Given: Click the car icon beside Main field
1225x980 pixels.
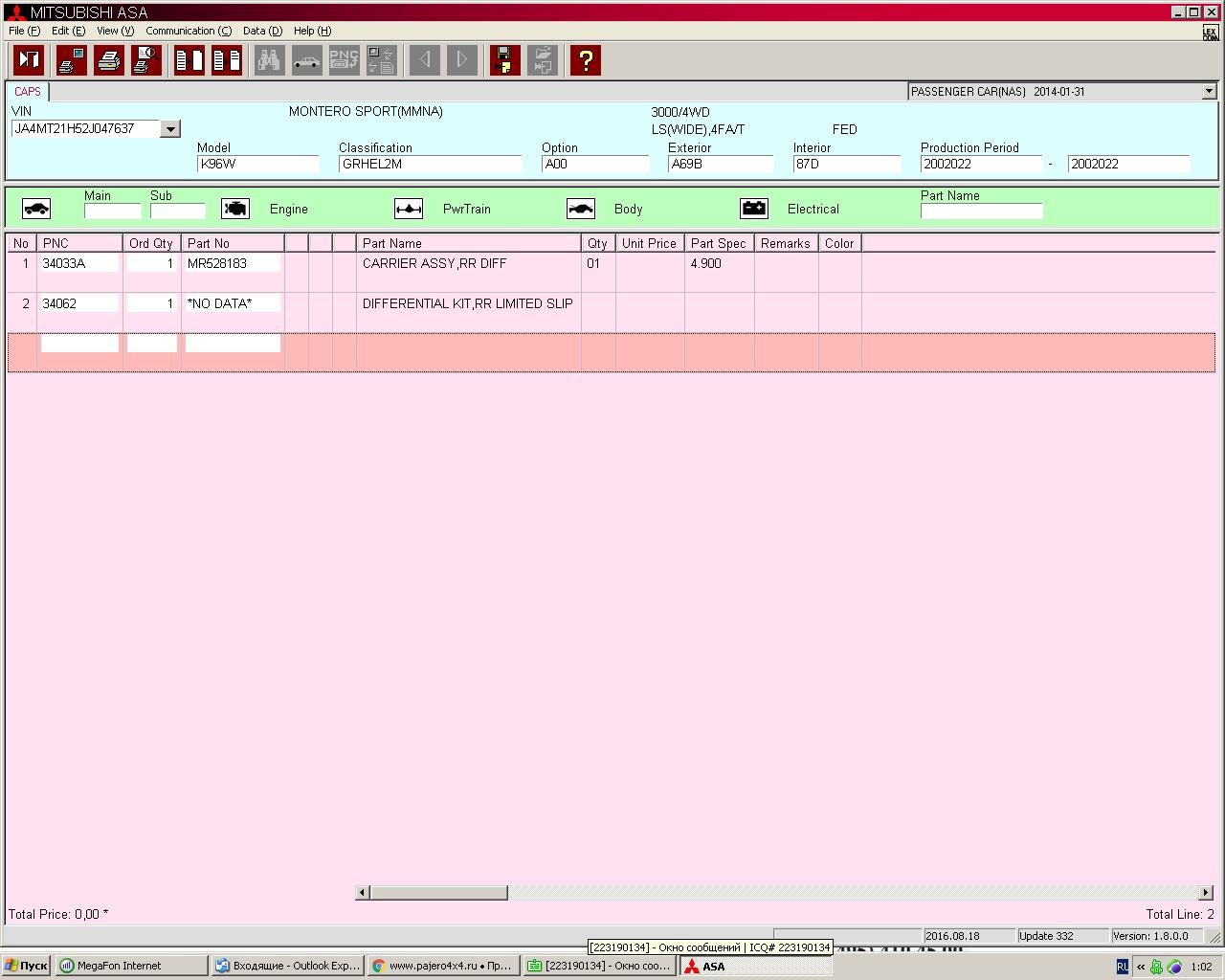Looking at the screenshot, I should (36, 209).
